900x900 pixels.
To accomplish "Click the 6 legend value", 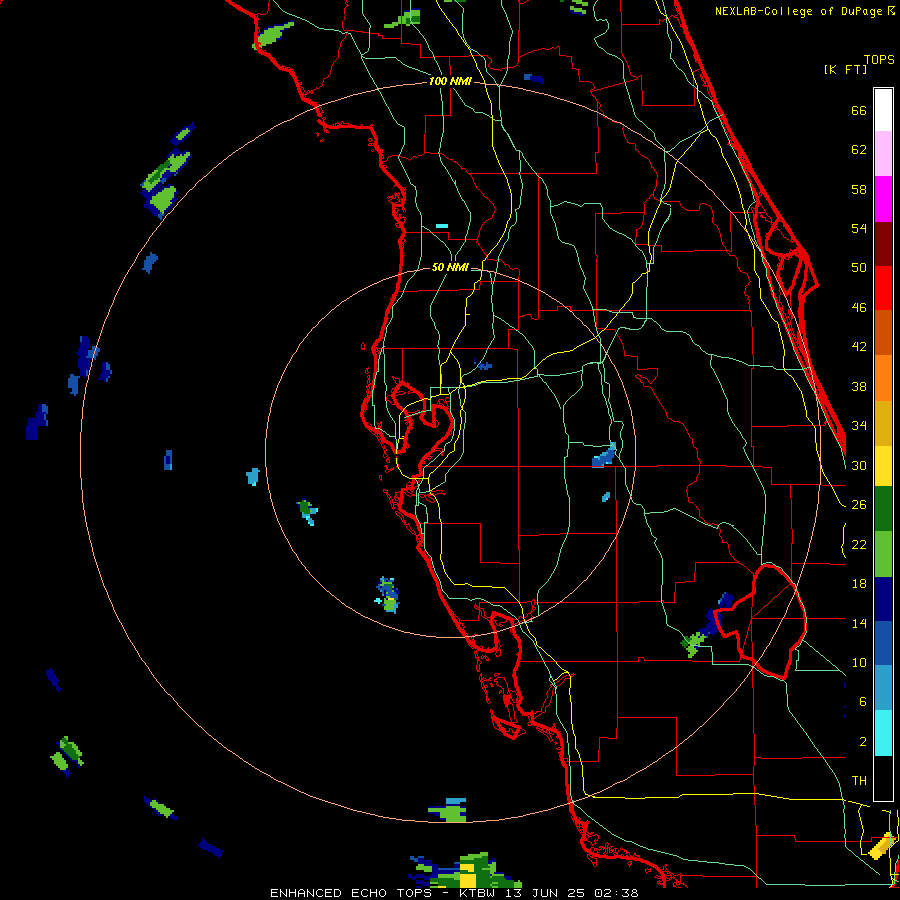I will pos(862,701).
